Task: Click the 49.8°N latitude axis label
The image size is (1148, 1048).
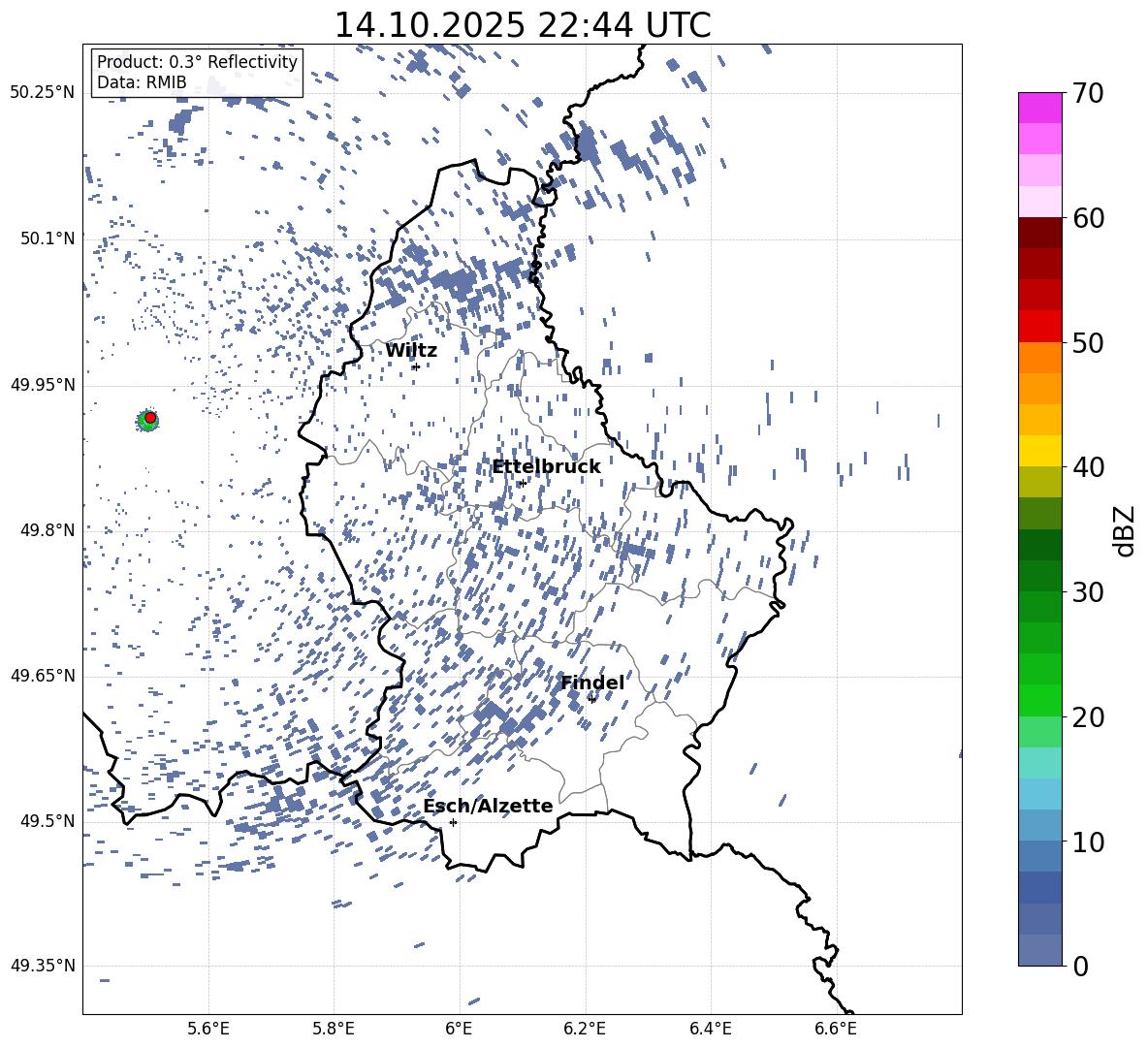Action: [x=48, y=530]
